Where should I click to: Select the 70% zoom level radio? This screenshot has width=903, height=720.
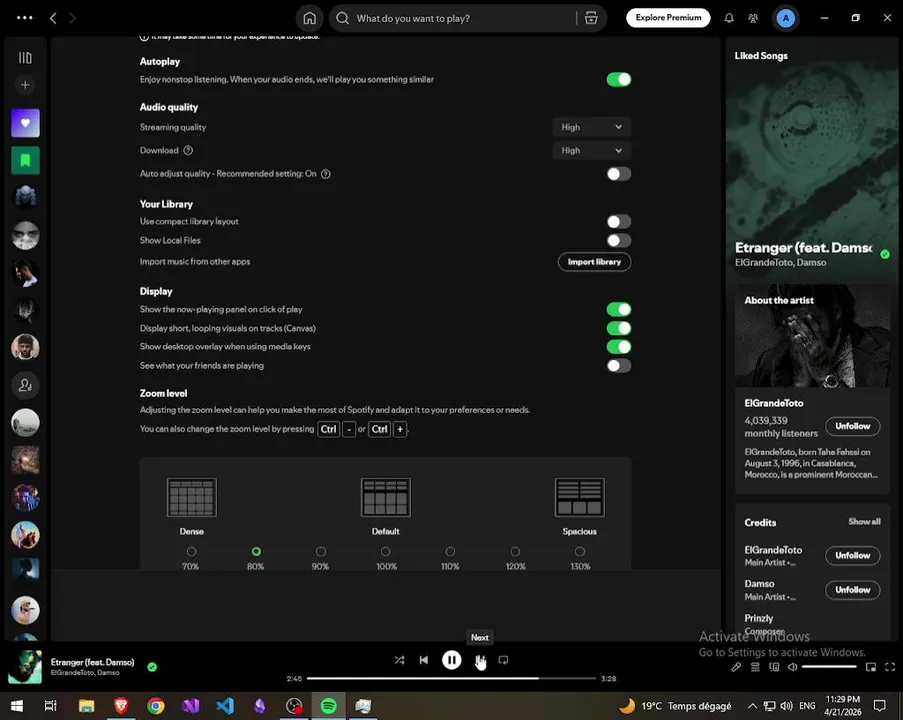click(x=191, y=552)
